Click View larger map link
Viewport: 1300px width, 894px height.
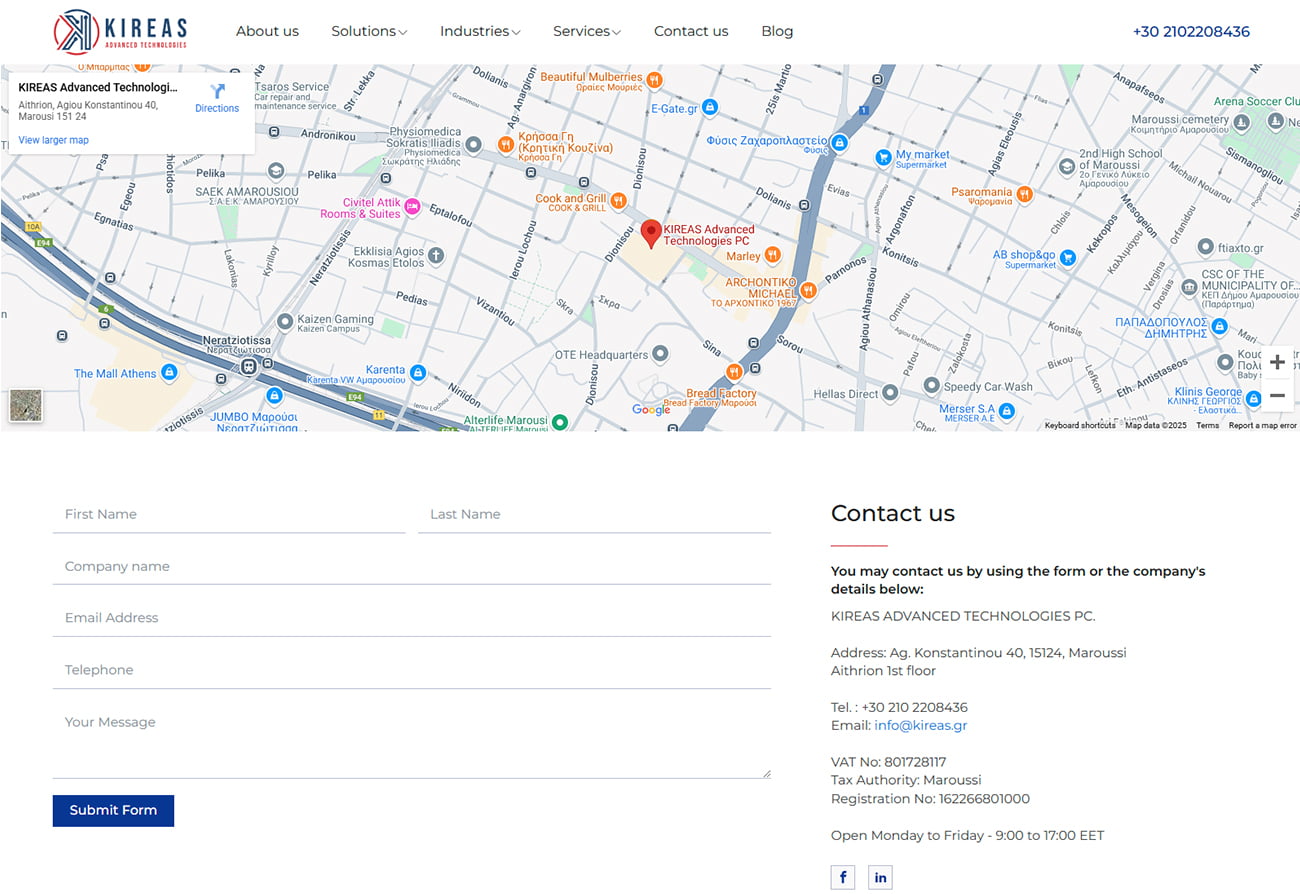pos(54,140)
